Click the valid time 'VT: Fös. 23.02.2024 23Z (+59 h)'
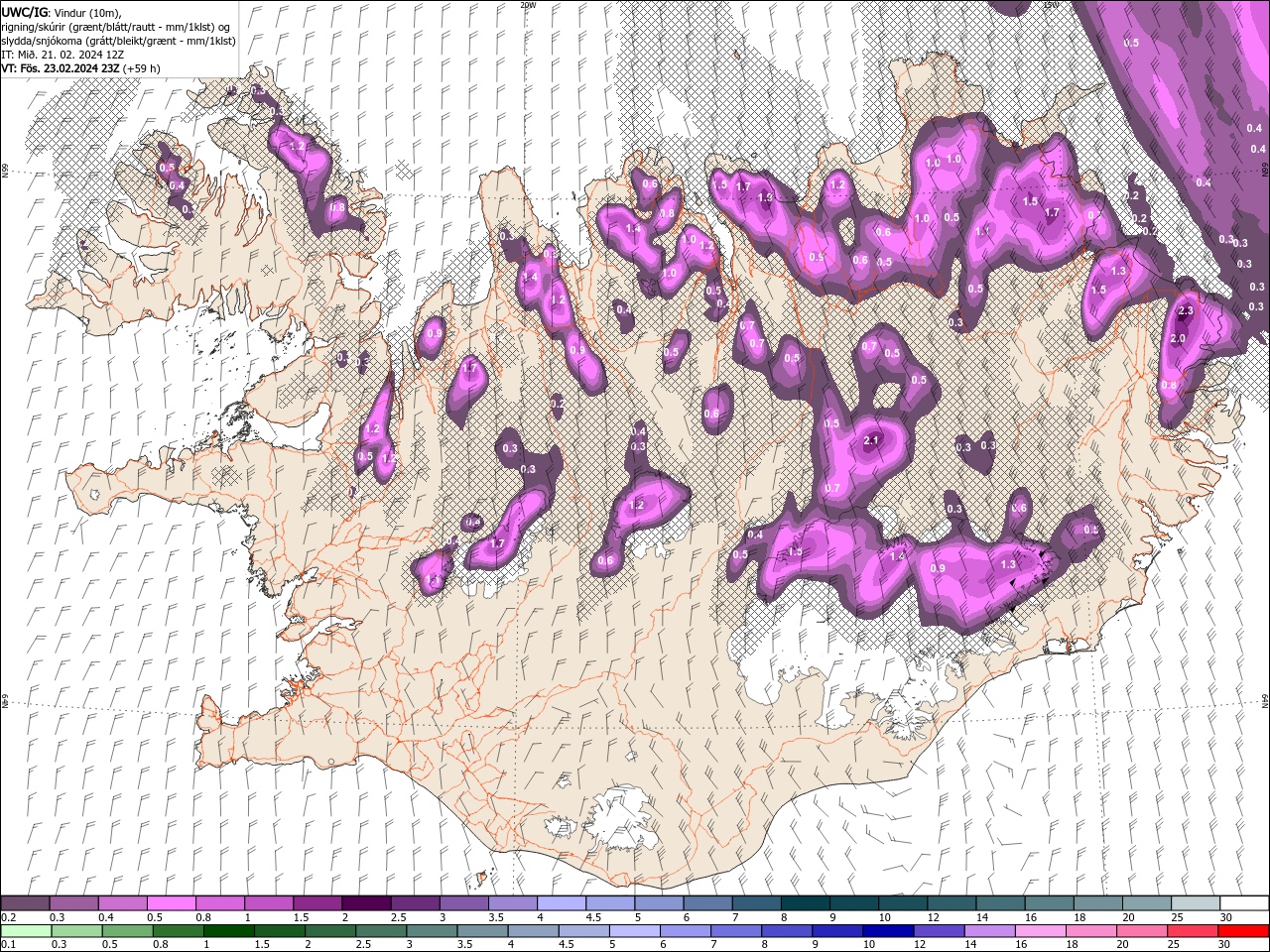Screen dimensions: 1270x952 click(x=80, y=68)
